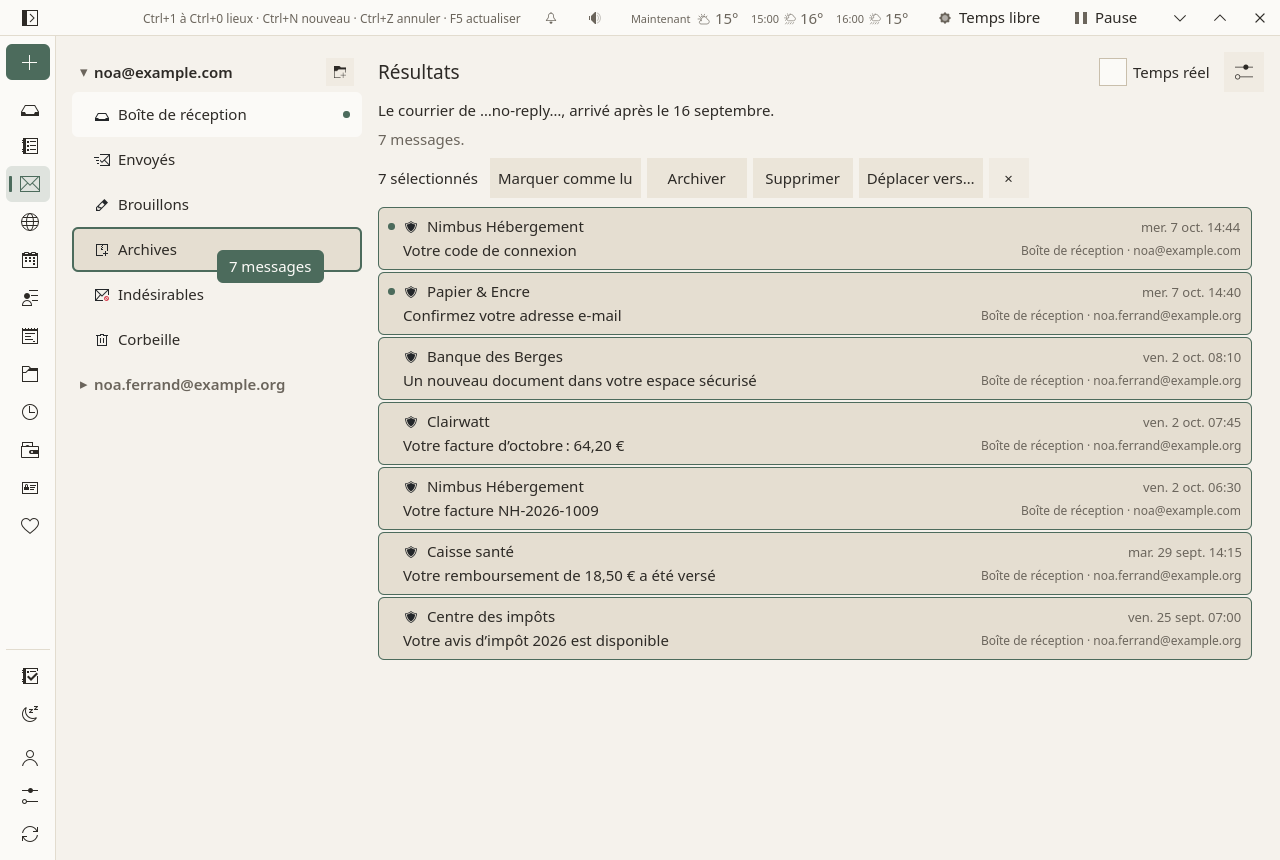Click the top bar up-chevron

(x=1220, y=18)
